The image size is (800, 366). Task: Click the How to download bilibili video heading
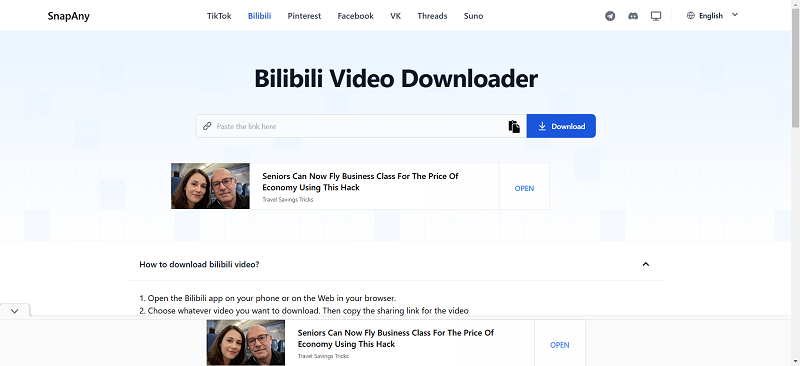pyautogui.click(x=199, y=264)
